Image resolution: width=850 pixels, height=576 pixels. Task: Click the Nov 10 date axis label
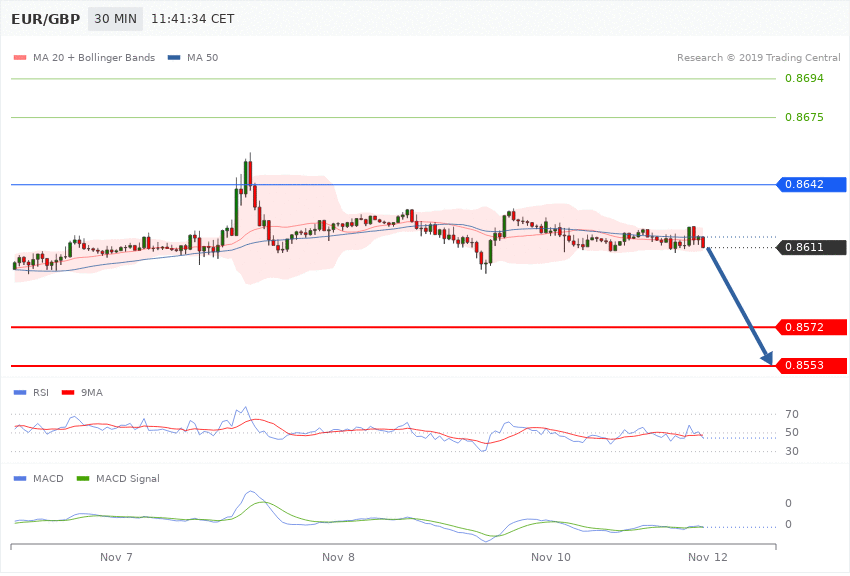(x=550, y=557)
